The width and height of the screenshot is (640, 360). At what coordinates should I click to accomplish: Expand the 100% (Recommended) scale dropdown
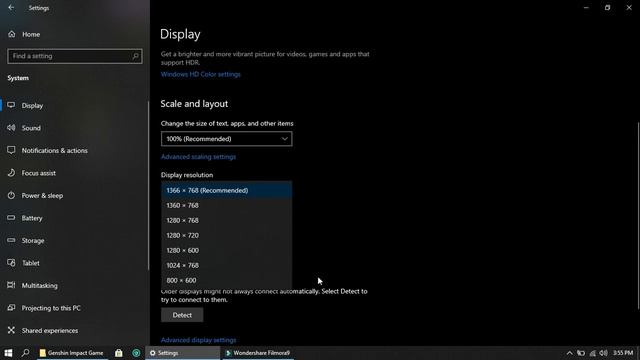tap(227, 139)
